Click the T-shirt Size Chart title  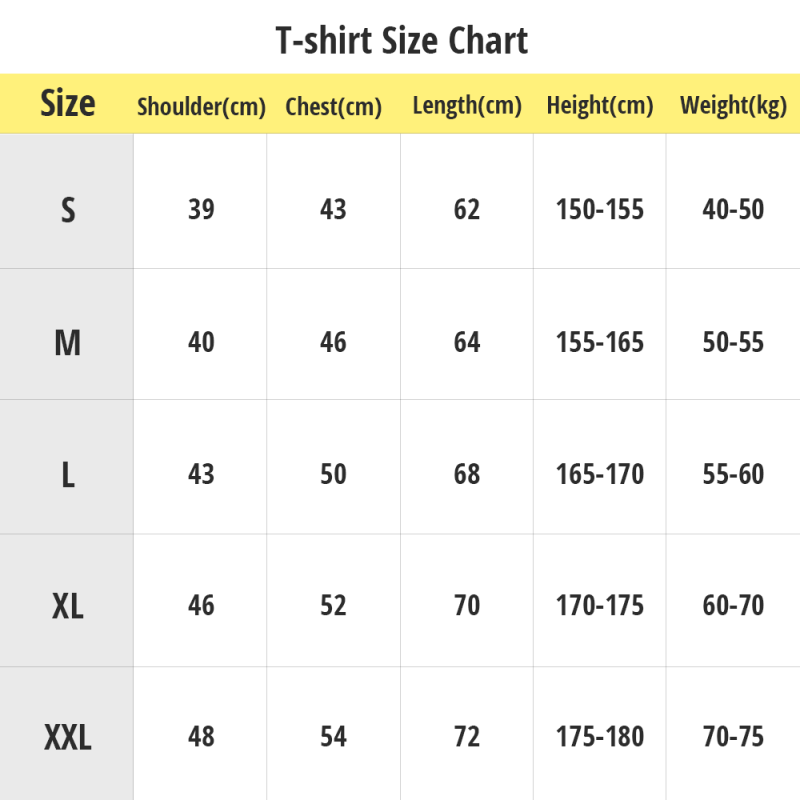[x=401, y=42]
